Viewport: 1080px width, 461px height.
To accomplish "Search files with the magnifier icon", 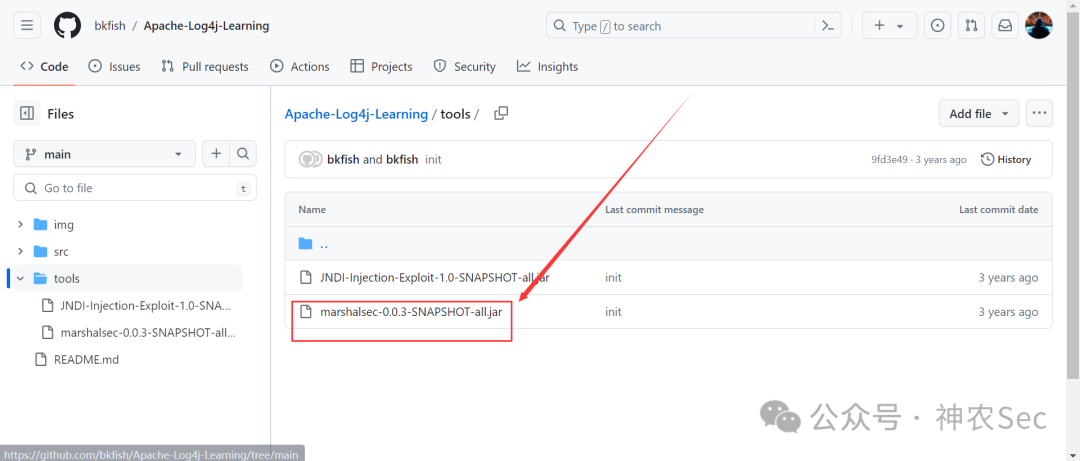I will click(242, 154).
